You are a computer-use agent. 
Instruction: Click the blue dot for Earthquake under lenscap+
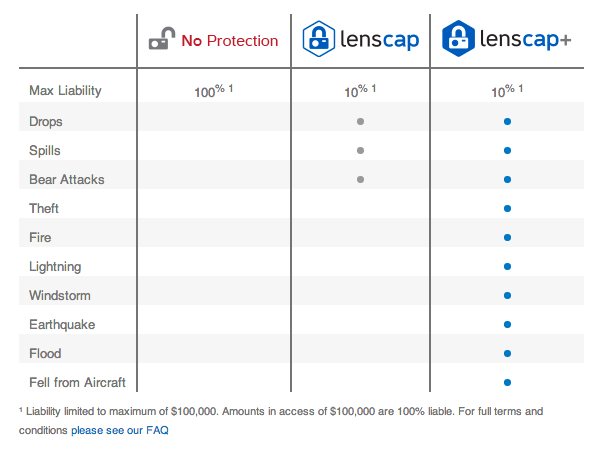(507, 325)
